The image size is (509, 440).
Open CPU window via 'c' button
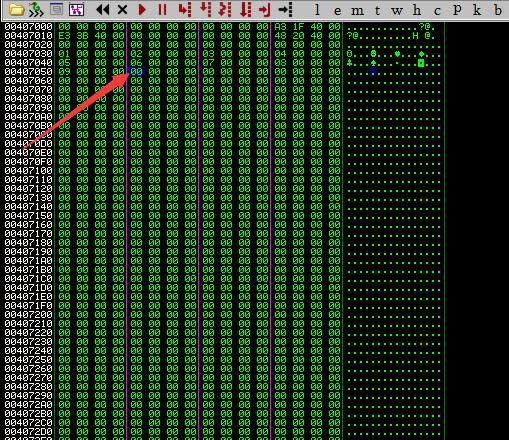click(437, 11)
